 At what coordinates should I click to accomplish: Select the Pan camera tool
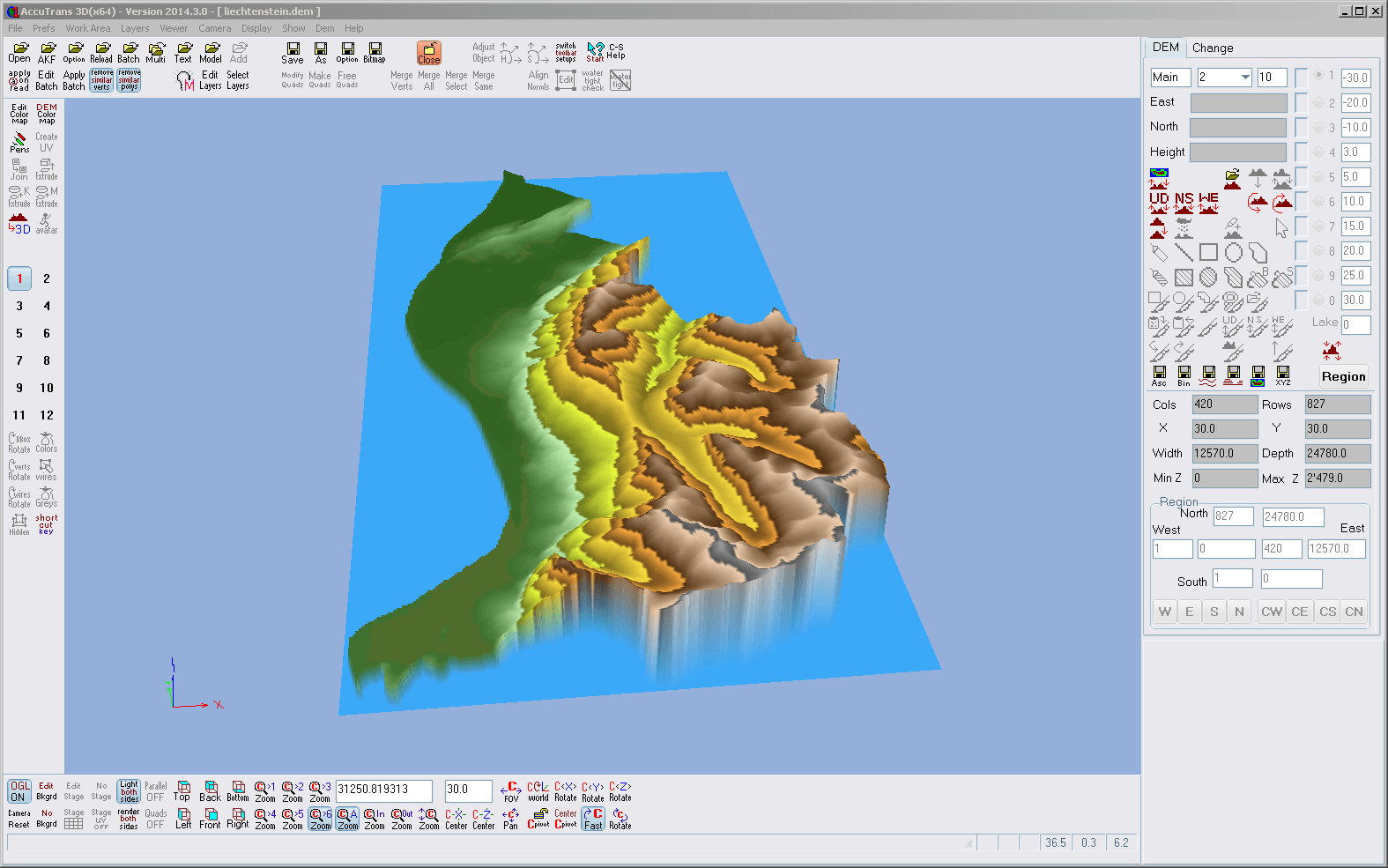coord(510,819)
